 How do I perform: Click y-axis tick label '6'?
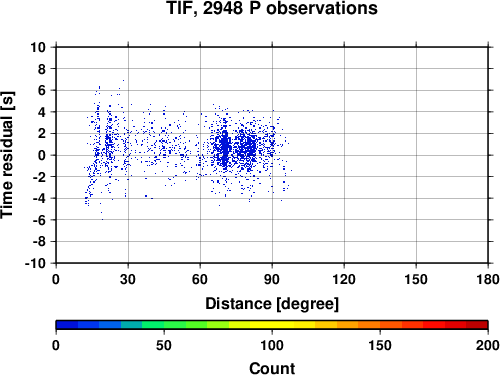click(x=42, y=91)
